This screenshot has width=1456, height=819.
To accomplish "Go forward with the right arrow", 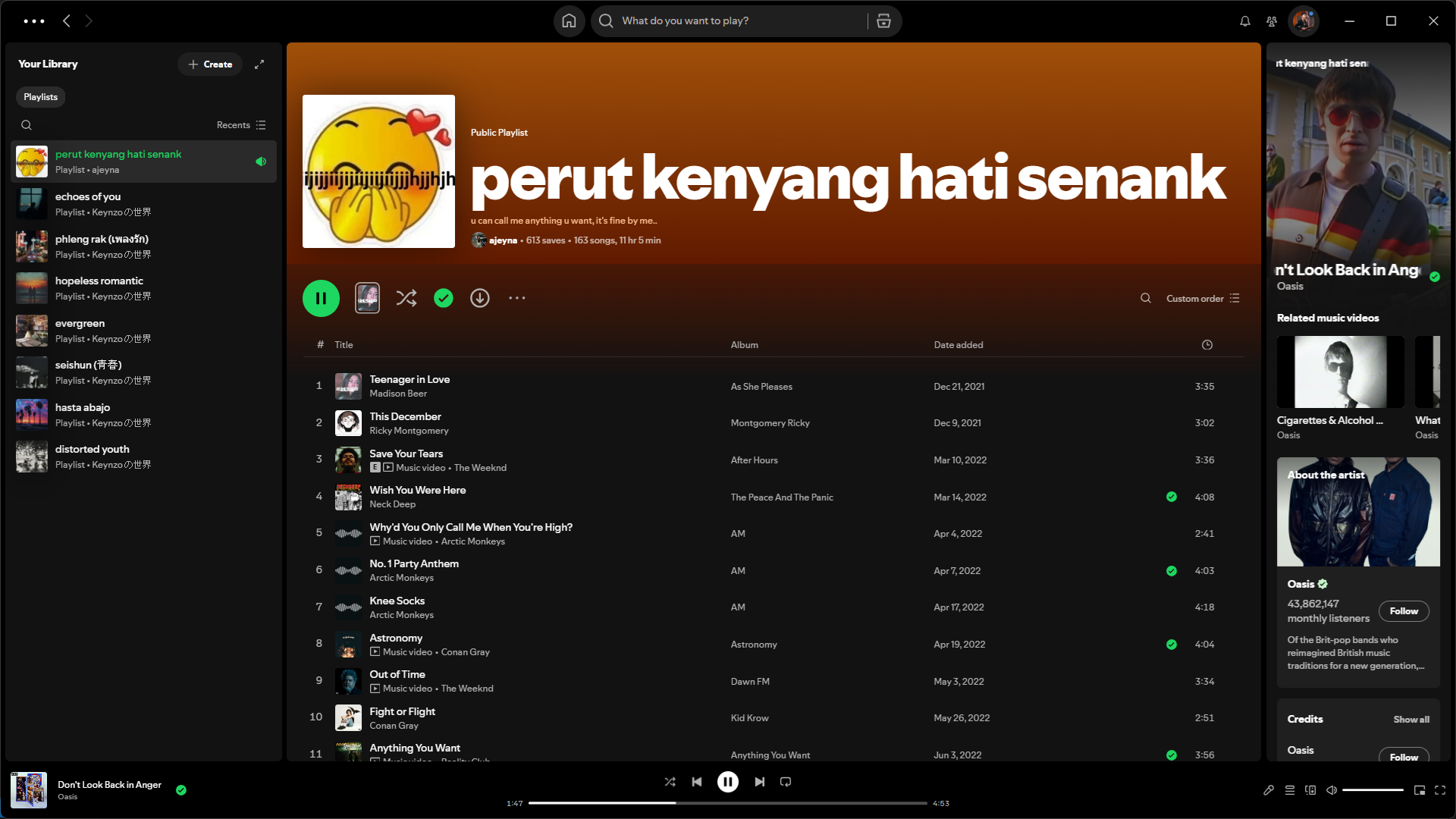I will tap(89, 21).
